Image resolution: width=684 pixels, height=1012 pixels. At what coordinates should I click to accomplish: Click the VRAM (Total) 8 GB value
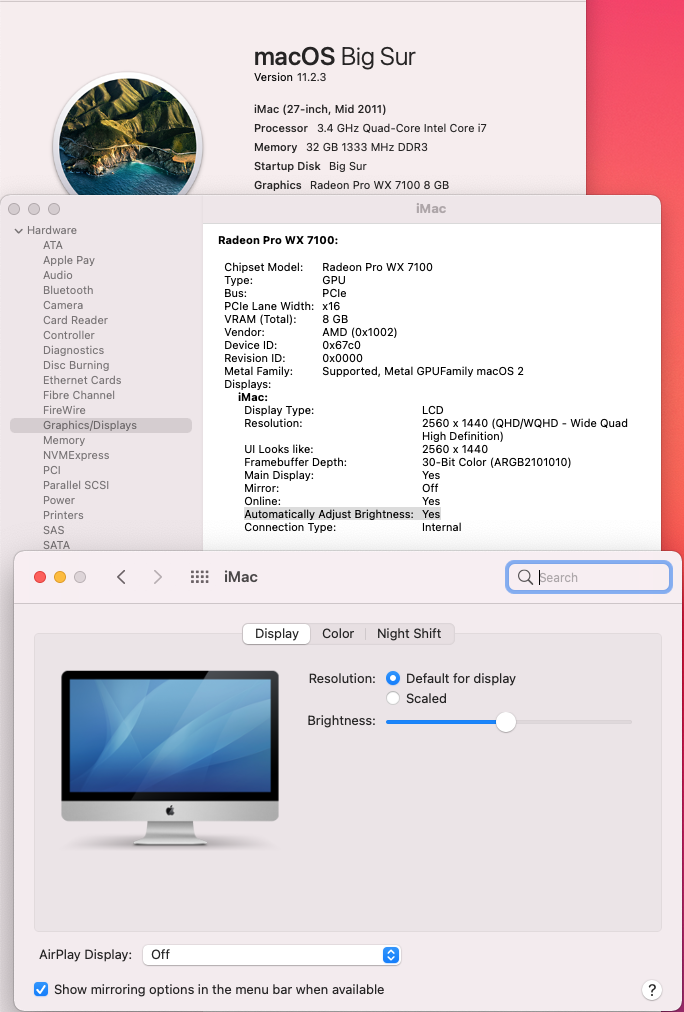tap(335, 319)
